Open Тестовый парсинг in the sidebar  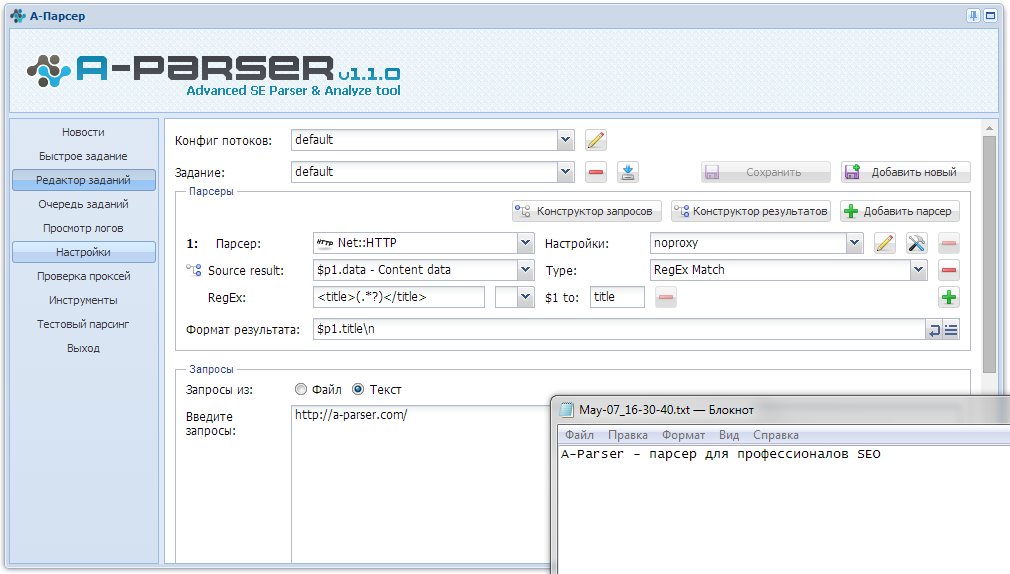click(83, 324)
